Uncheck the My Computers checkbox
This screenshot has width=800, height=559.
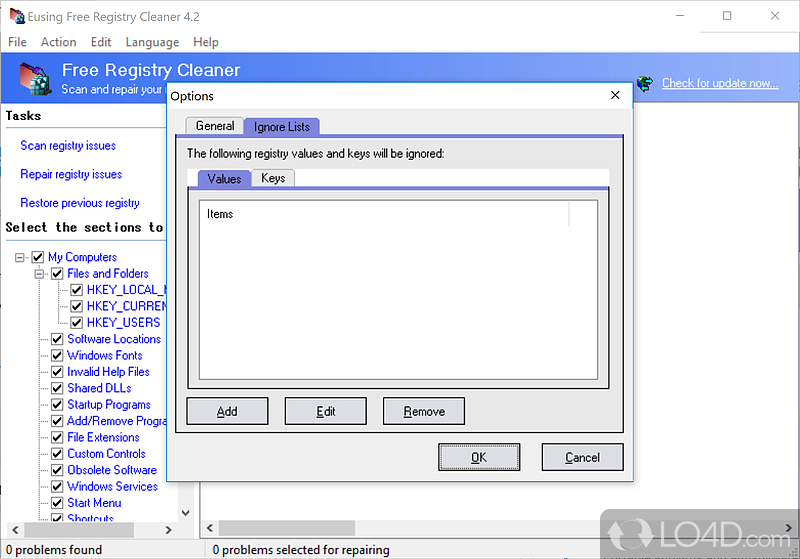[x=38, y=257]
